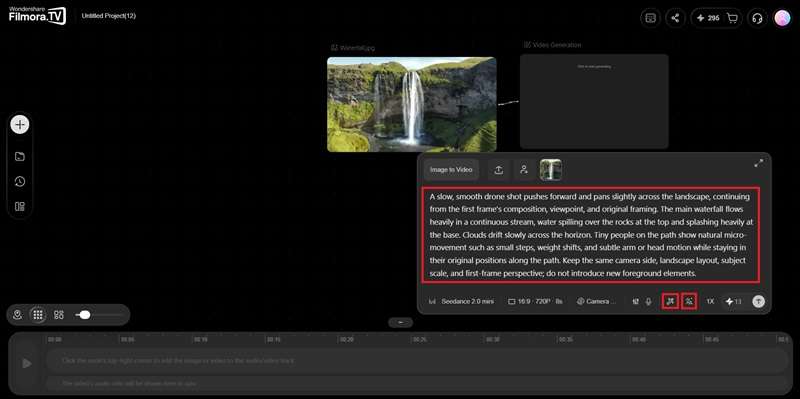Click the 13 credits cost indicator
The width and height of the screenshot is (800, 399).
coord(734,302)
